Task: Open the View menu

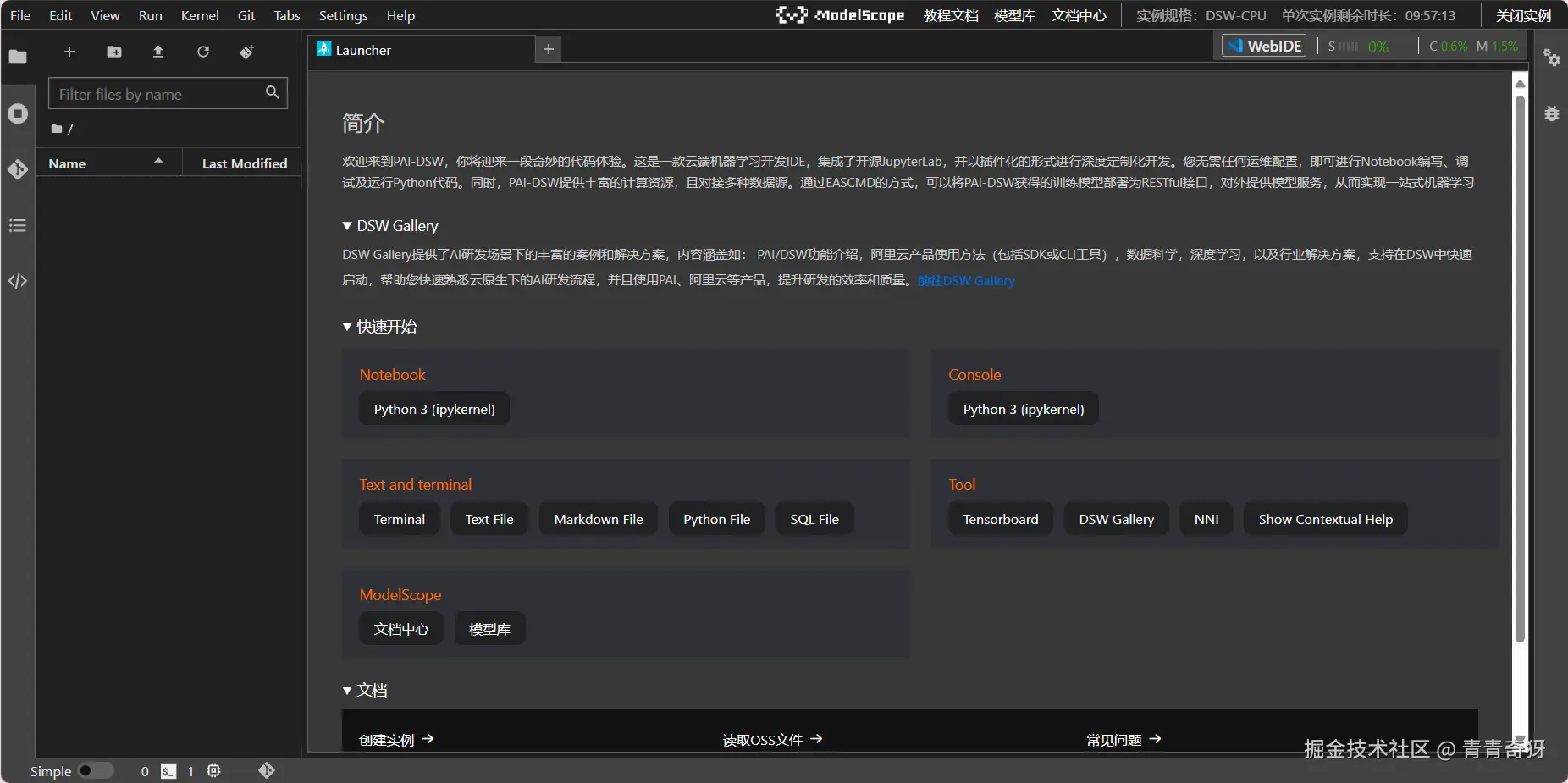Action: click(106, 15)
